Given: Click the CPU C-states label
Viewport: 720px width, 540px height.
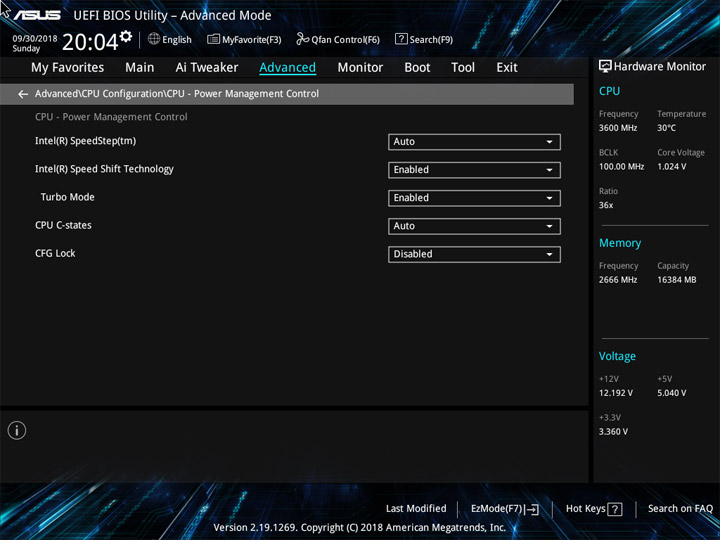Looking at the screenshot, I should [63, 225].
